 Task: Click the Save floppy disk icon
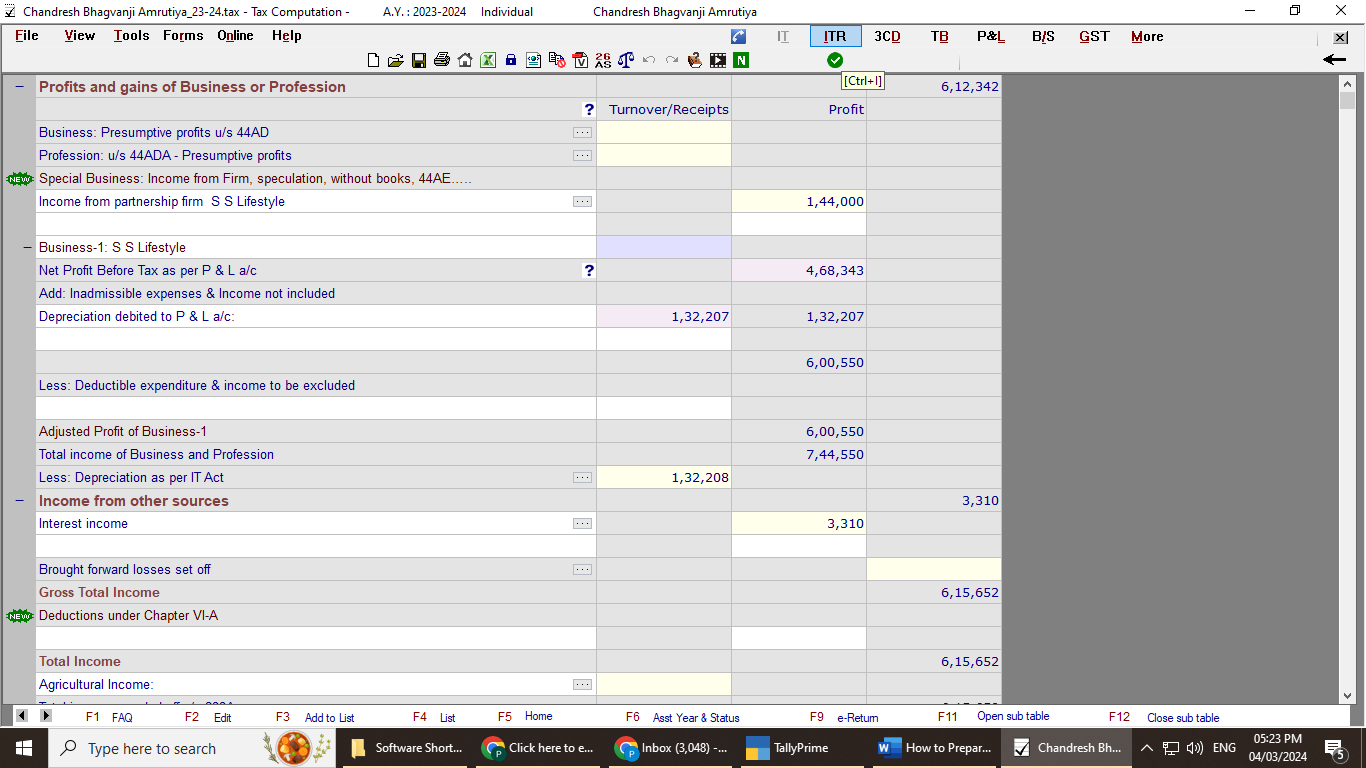coord(419,60)
